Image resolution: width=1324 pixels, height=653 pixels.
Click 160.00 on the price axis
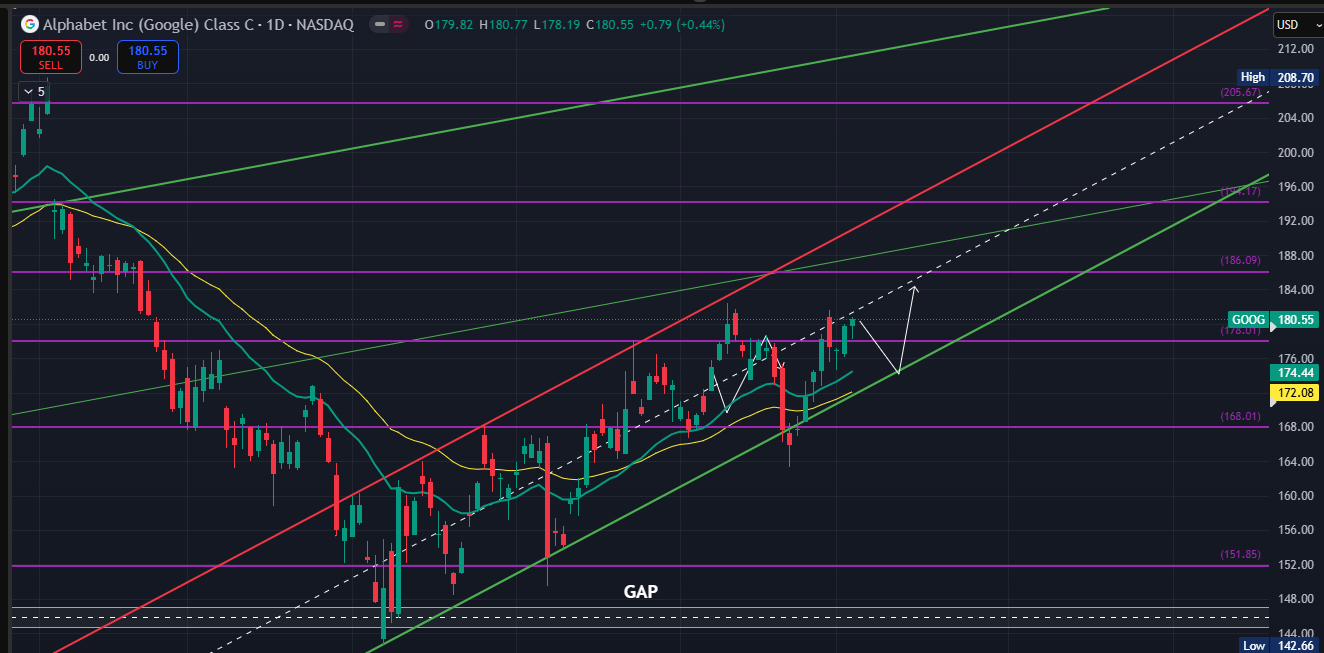click(x=1295, y=496)
